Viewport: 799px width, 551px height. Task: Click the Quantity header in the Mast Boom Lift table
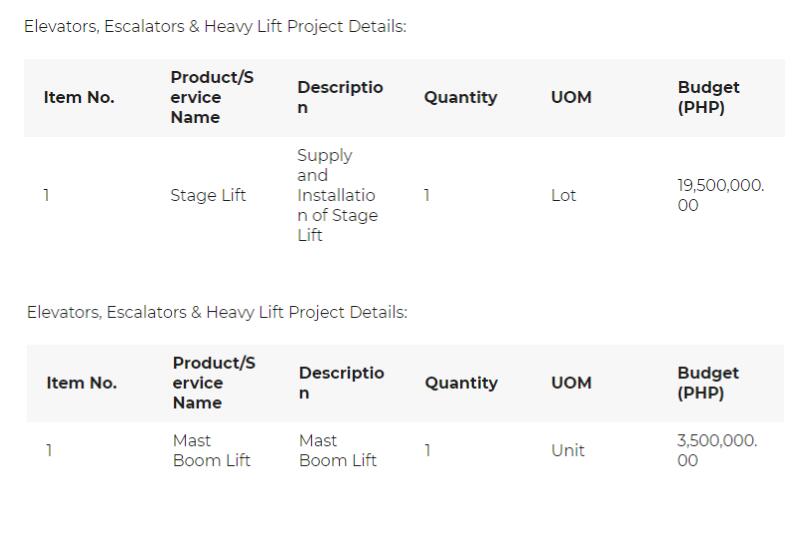[461, 383]
